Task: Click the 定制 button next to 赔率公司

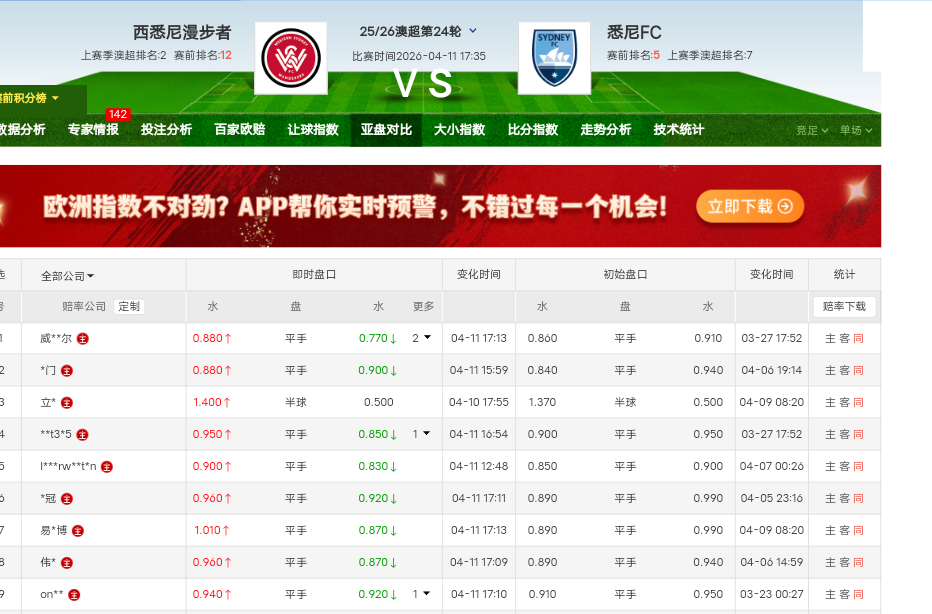Action: 129,307
